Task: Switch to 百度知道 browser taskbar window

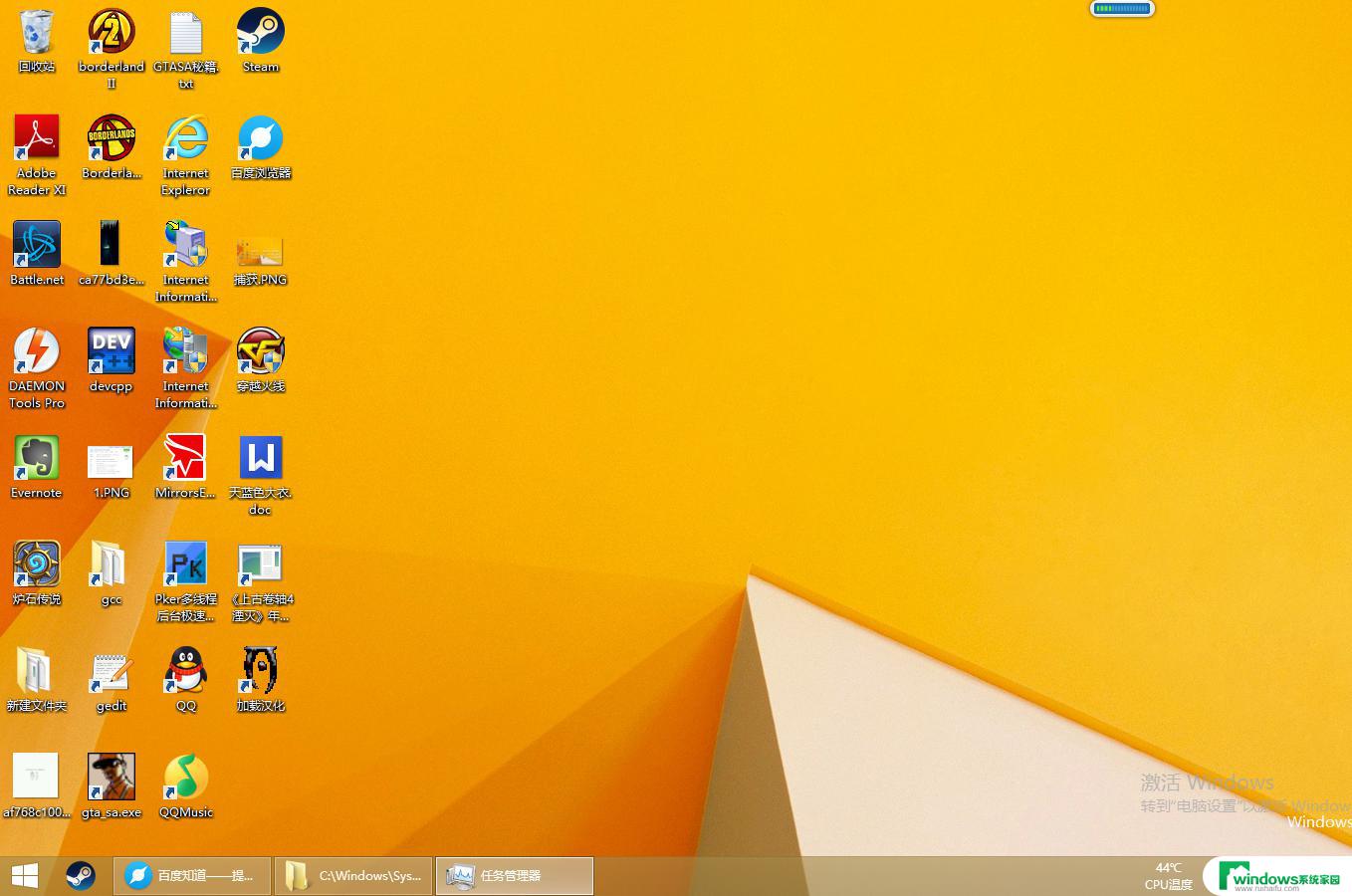Action: [x=192, y=876]
